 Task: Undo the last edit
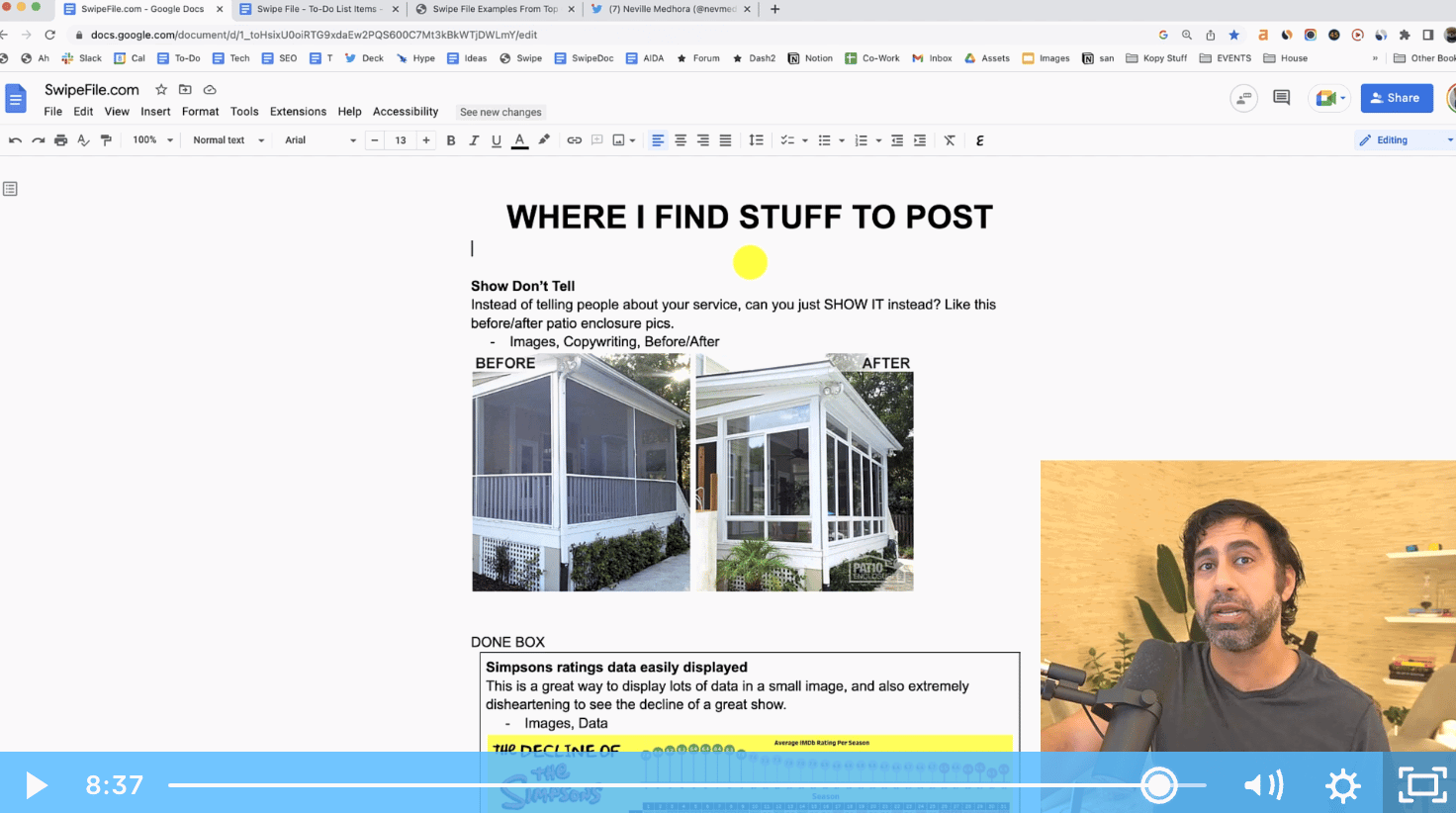coord(15,140)
